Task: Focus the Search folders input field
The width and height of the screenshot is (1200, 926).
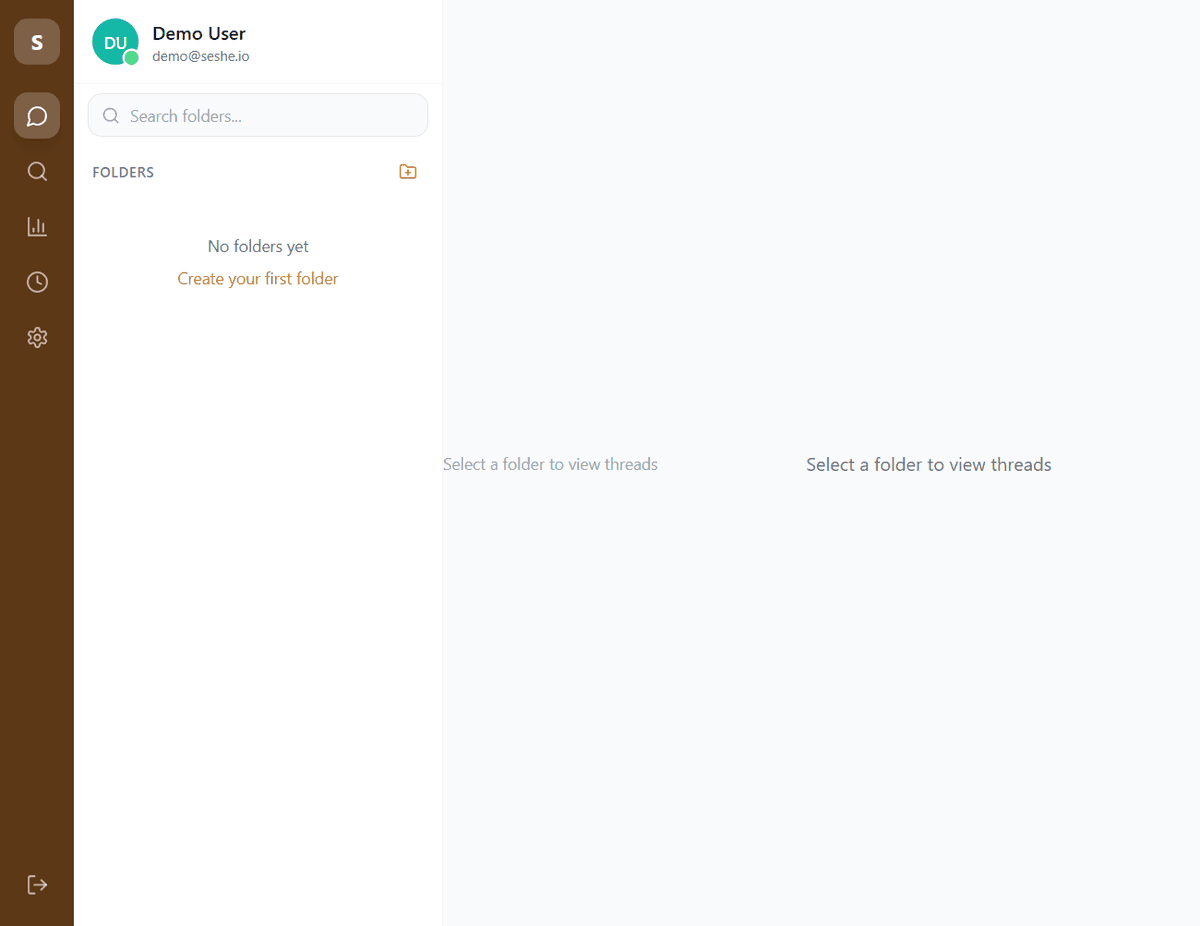Action: pos(270,116)
